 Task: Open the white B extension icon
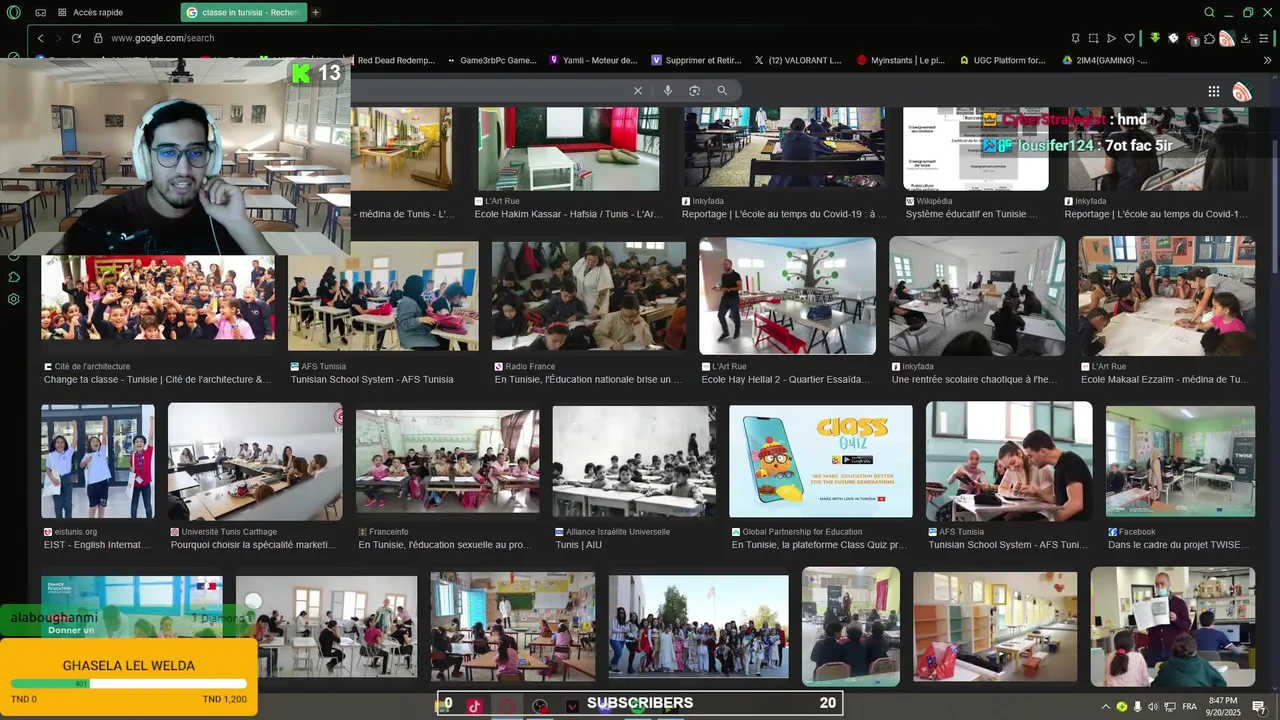coord(1174,38)
